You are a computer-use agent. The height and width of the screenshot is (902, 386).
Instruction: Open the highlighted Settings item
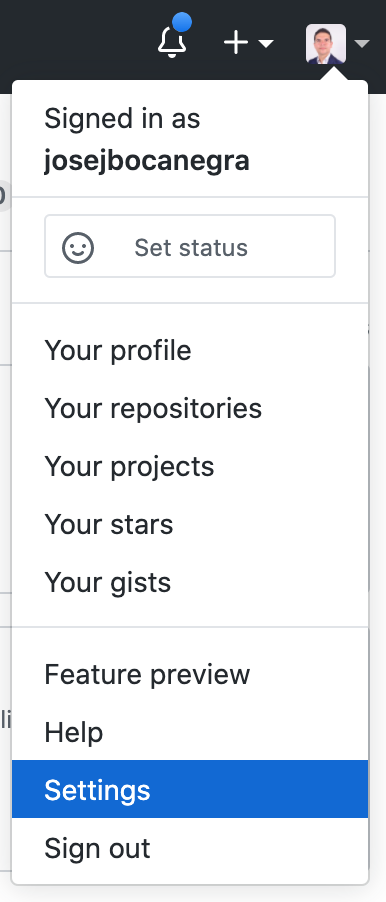coord(190,789)
